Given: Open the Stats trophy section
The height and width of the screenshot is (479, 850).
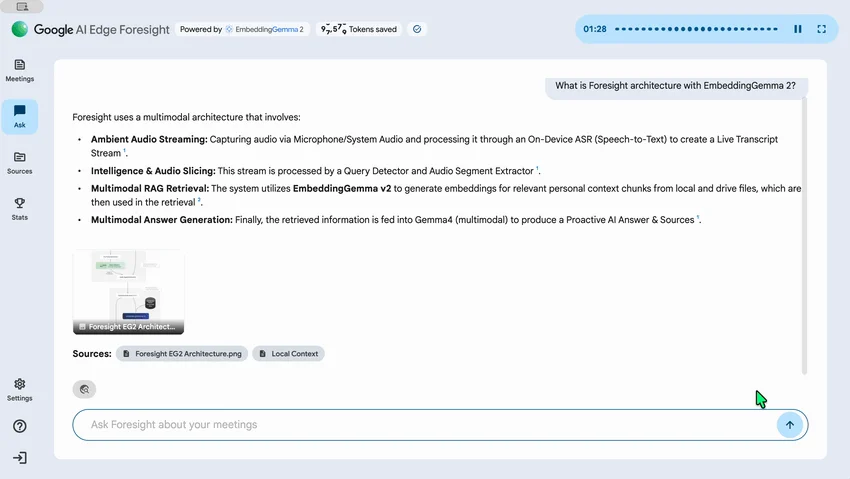Looking at the screenshot, I should coord(20,209).
